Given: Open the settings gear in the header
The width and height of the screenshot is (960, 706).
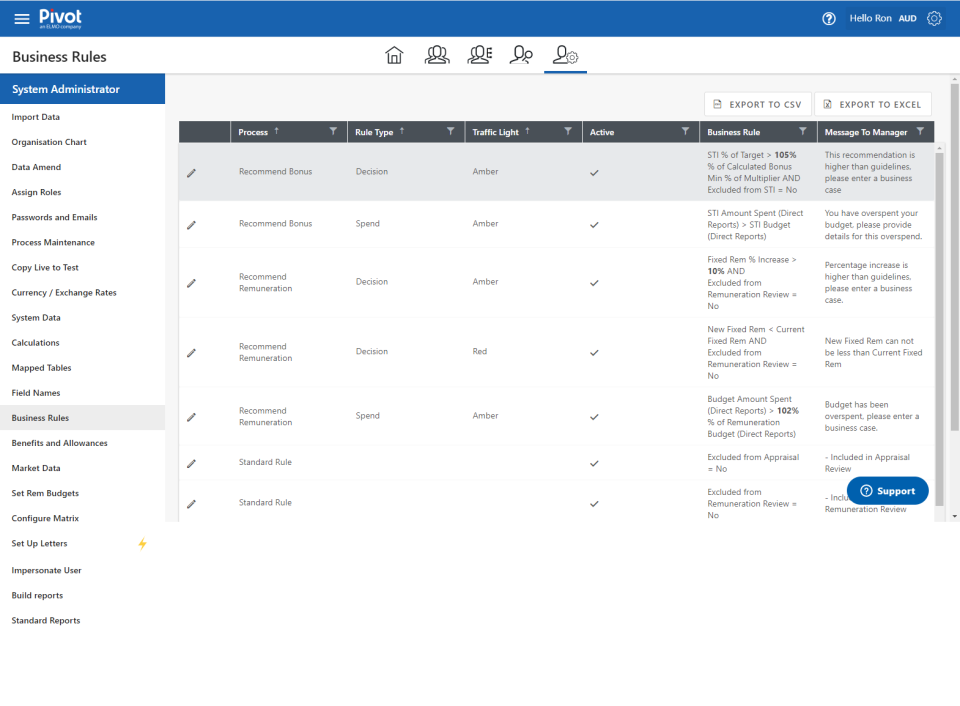Looking at the screenshot, I should (934, 18).
